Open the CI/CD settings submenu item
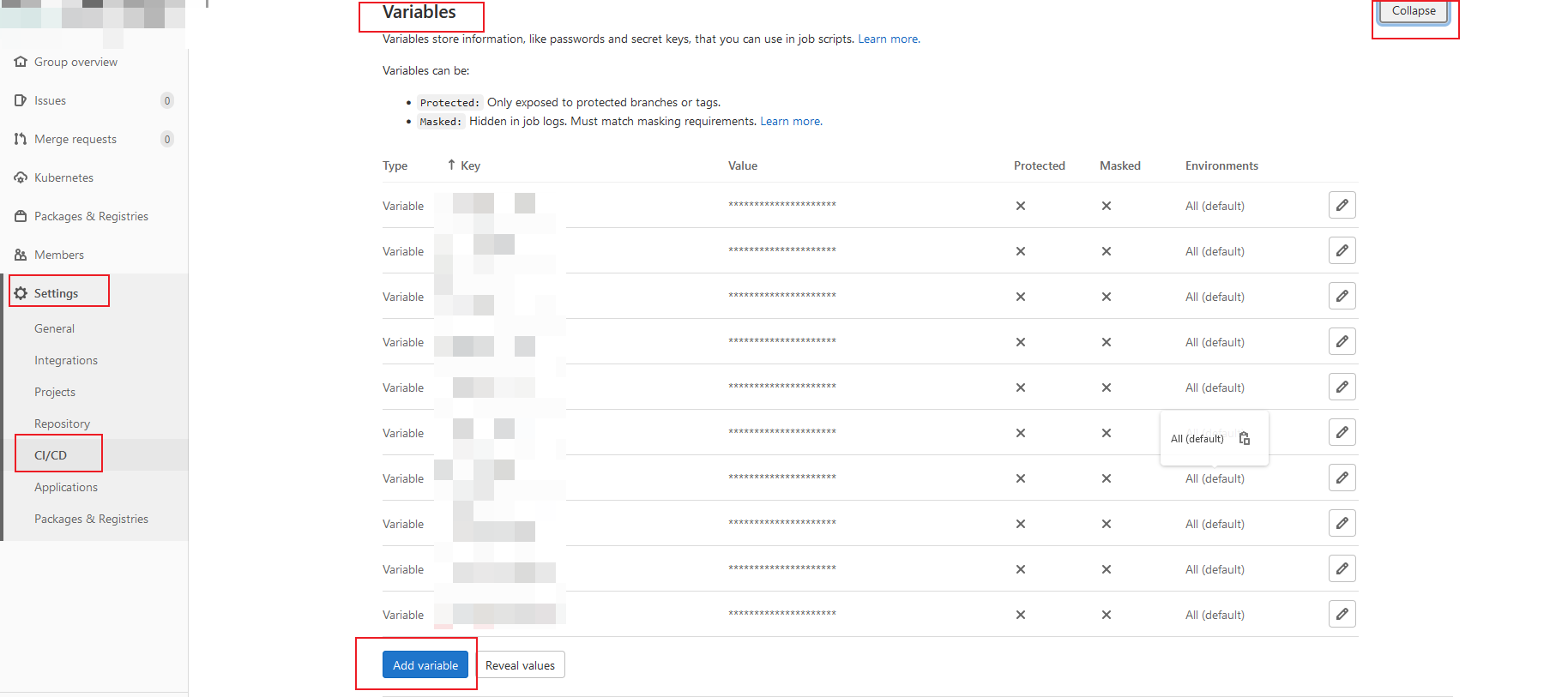Screen dimensions: 1568x697 (x=51, y=455)
